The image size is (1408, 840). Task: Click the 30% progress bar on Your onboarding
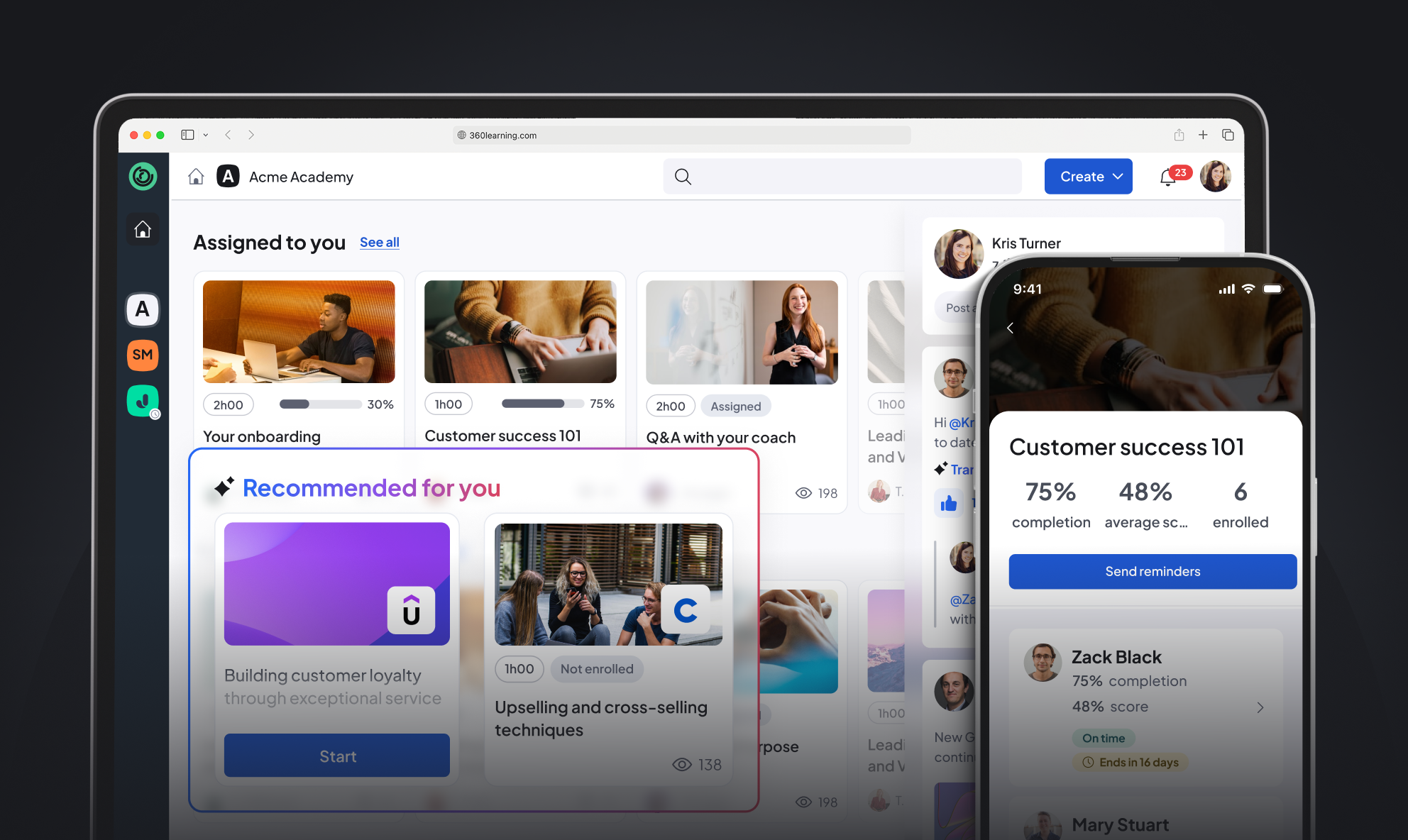pos(320,404)
